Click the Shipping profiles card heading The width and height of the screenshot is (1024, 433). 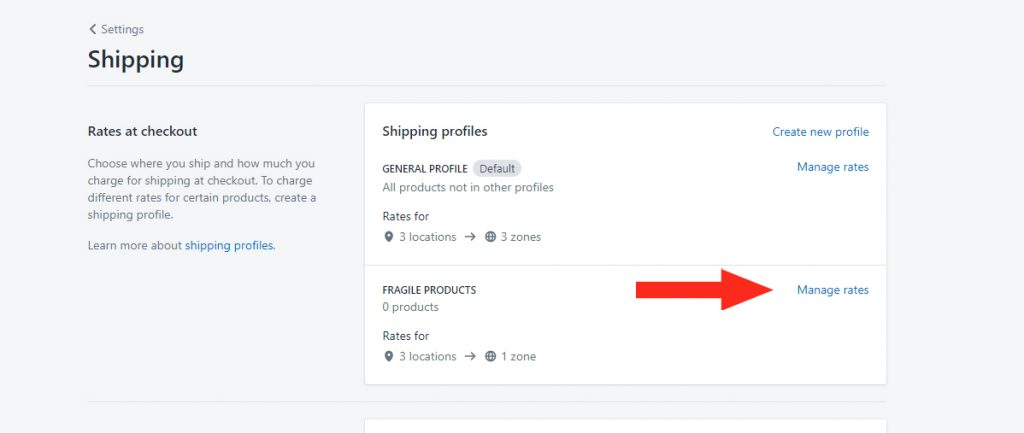pyautogui.click(x=434, y=131)
